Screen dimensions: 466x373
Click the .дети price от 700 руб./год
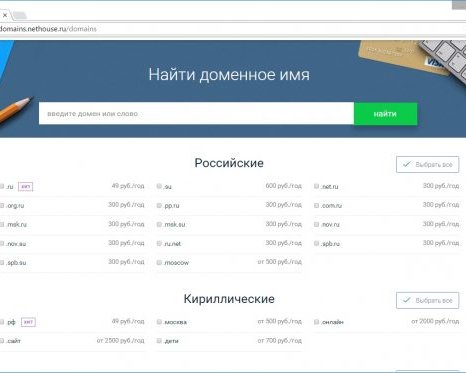(279, 340)
